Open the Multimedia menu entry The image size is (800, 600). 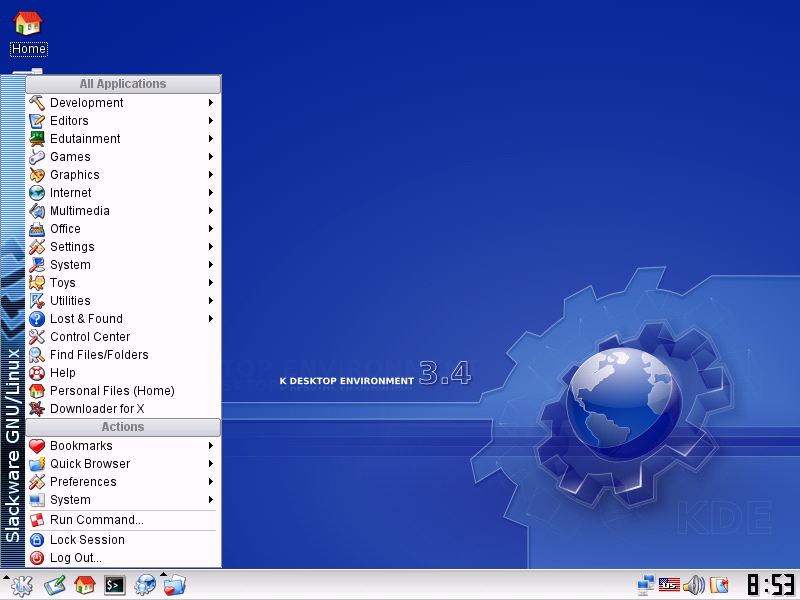(x=123, y=211)
